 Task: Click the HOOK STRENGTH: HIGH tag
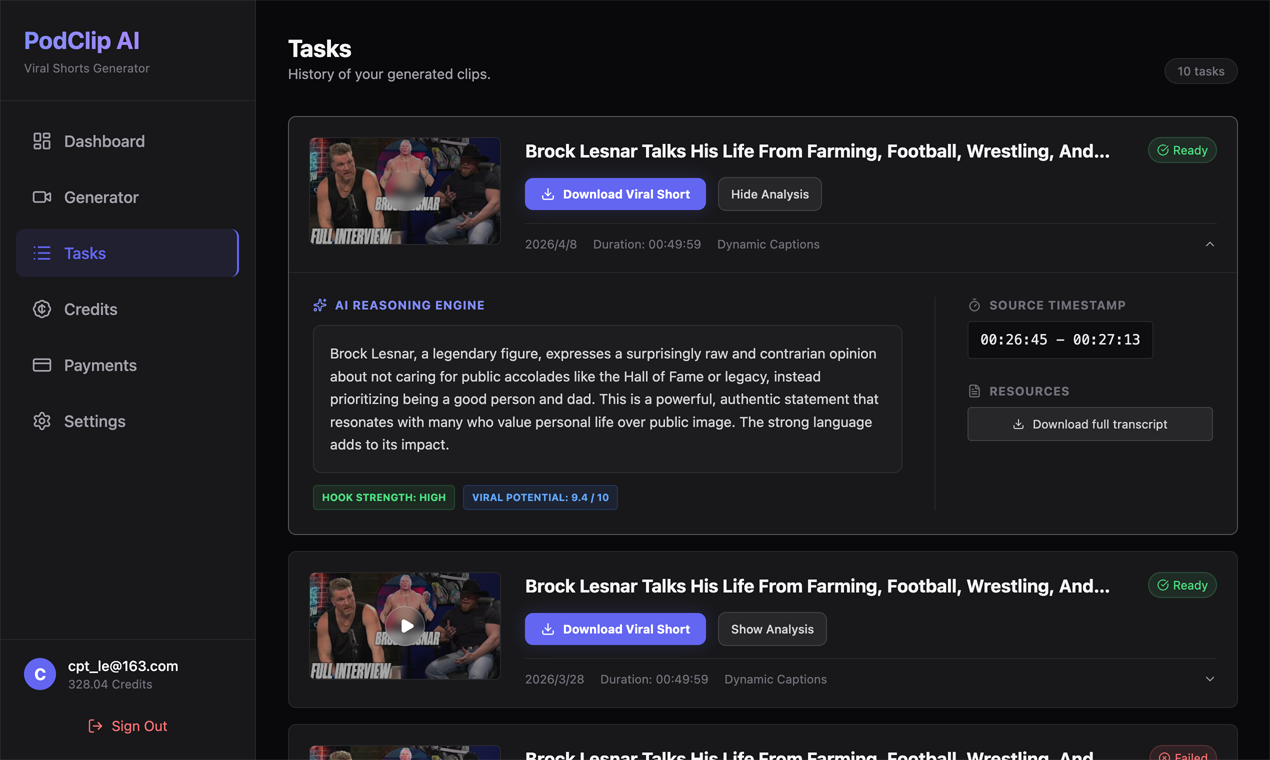click(x=384, y=497)
